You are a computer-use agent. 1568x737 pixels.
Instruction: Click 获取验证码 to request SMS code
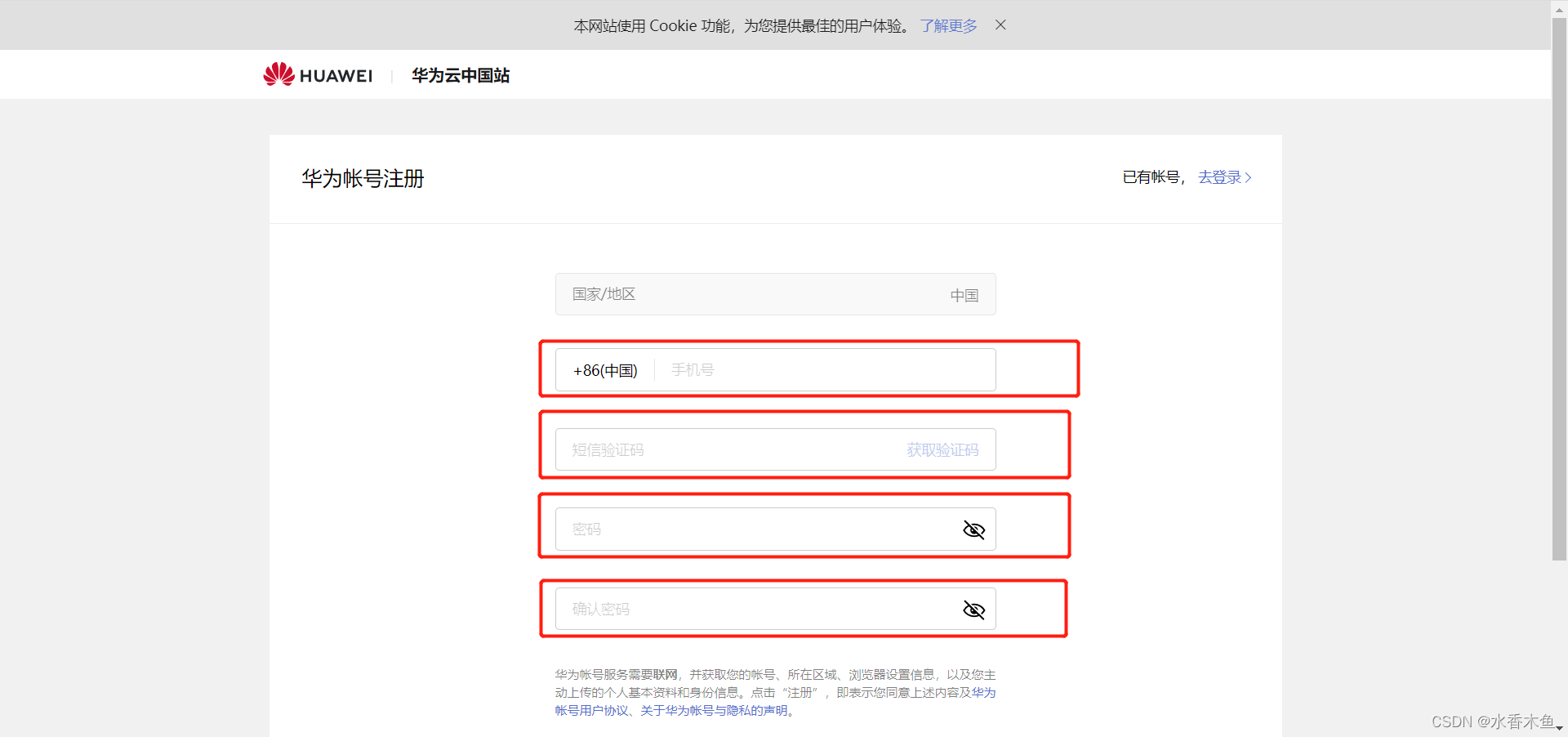click(x=941, y=449)
